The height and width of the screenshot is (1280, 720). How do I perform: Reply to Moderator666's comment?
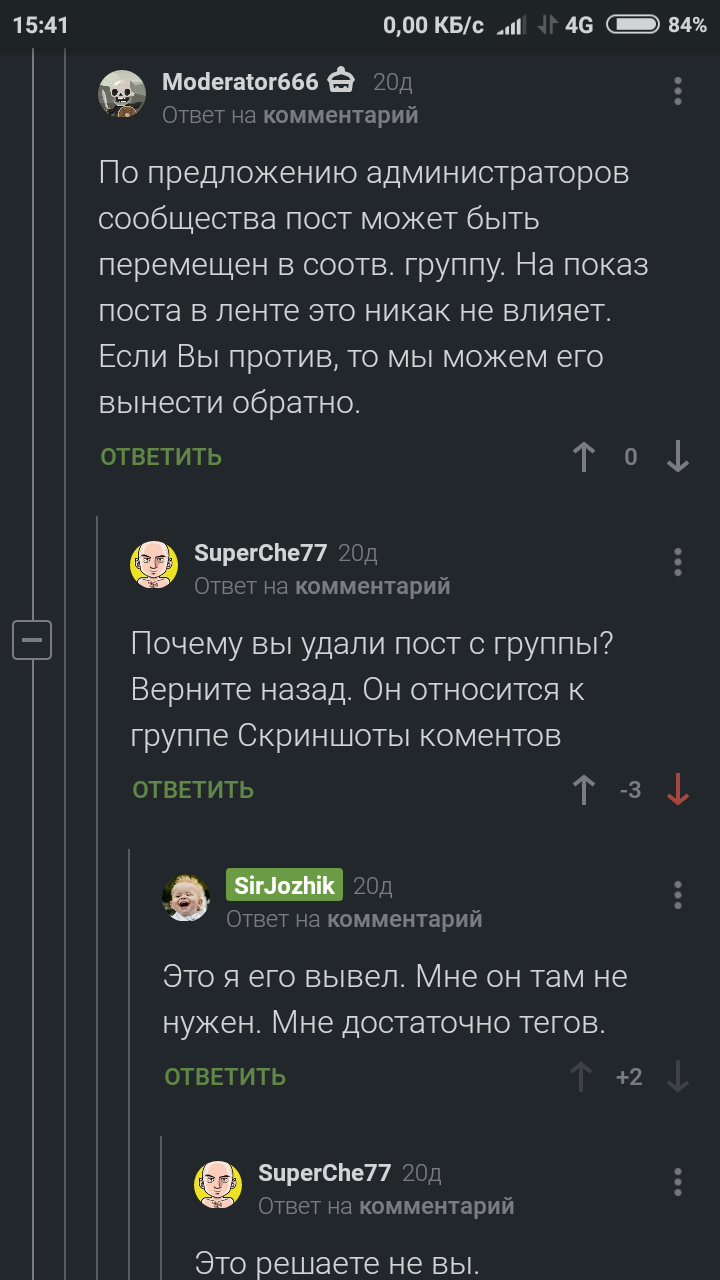161,457
